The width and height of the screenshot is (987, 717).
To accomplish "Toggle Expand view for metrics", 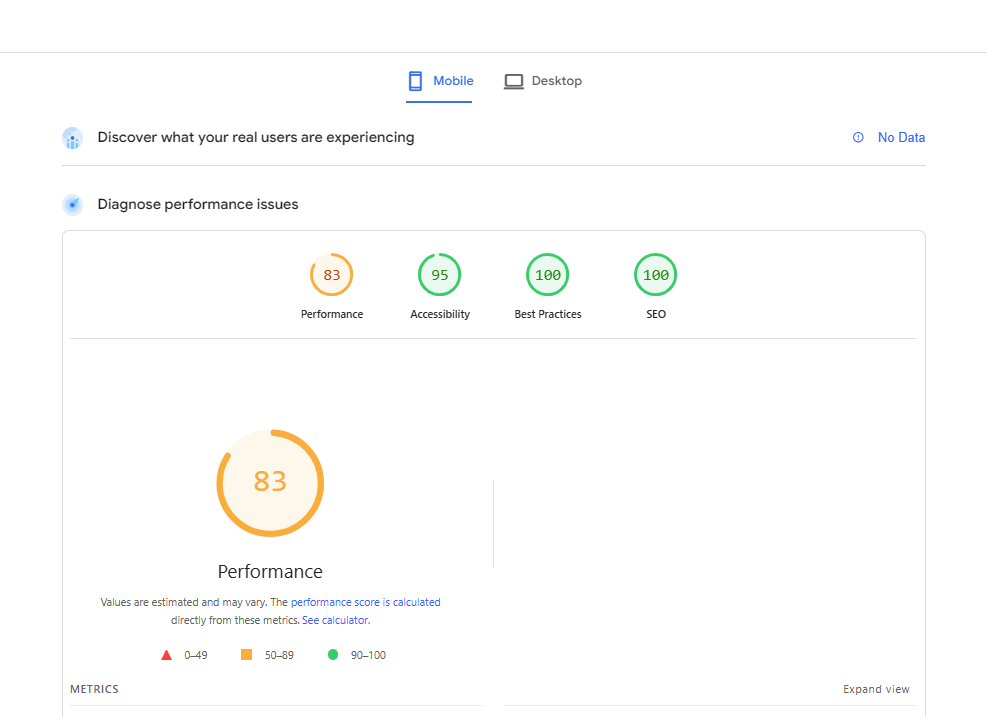I will click(876, 689).
